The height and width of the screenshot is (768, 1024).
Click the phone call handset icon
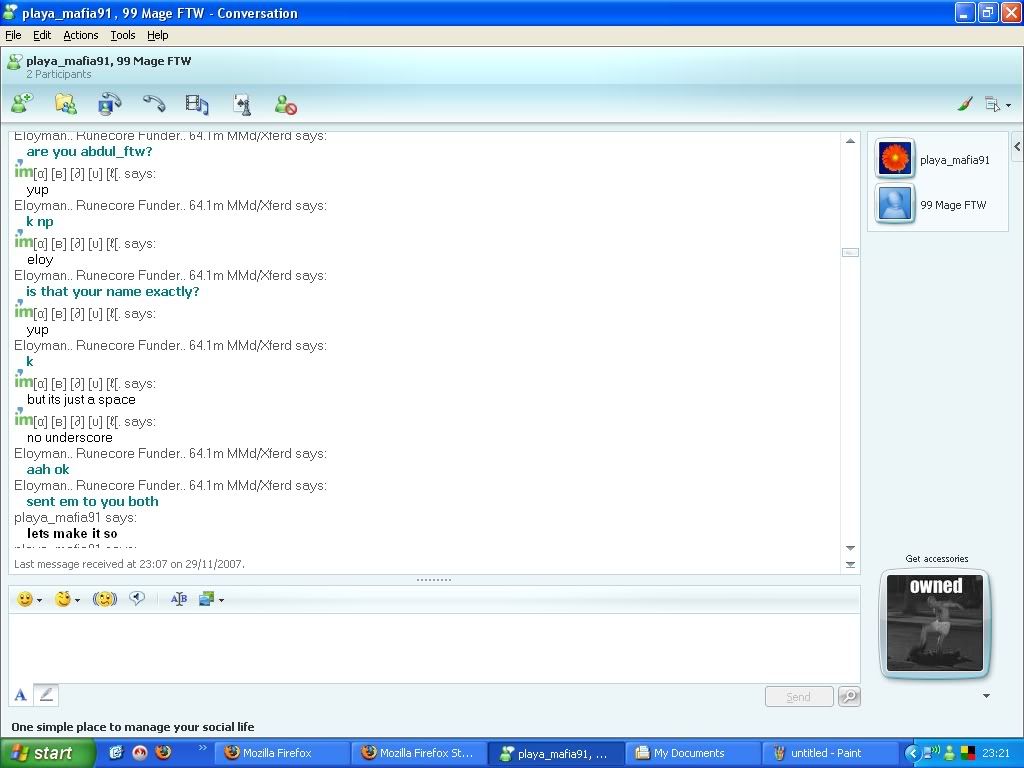tap(153, 103)
